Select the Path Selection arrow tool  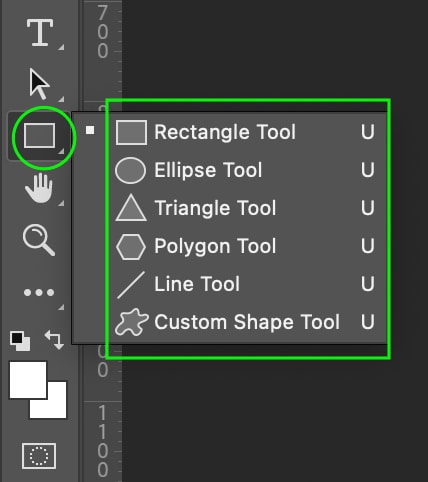point(39,84)
